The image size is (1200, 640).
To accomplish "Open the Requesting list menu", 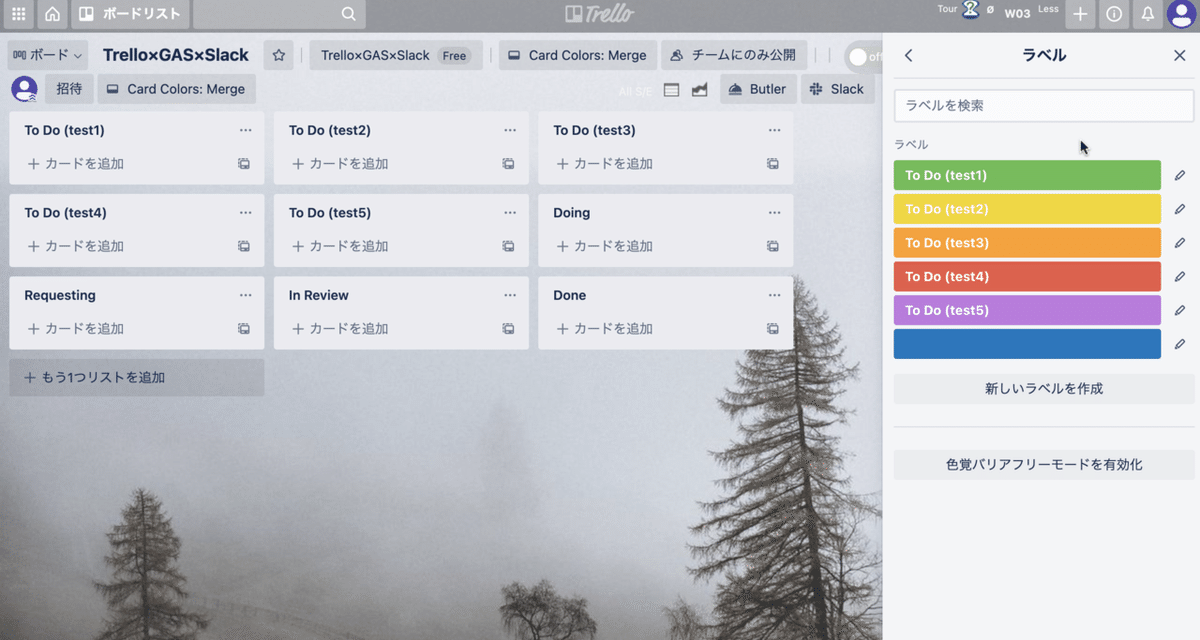I will coord(246,295).
